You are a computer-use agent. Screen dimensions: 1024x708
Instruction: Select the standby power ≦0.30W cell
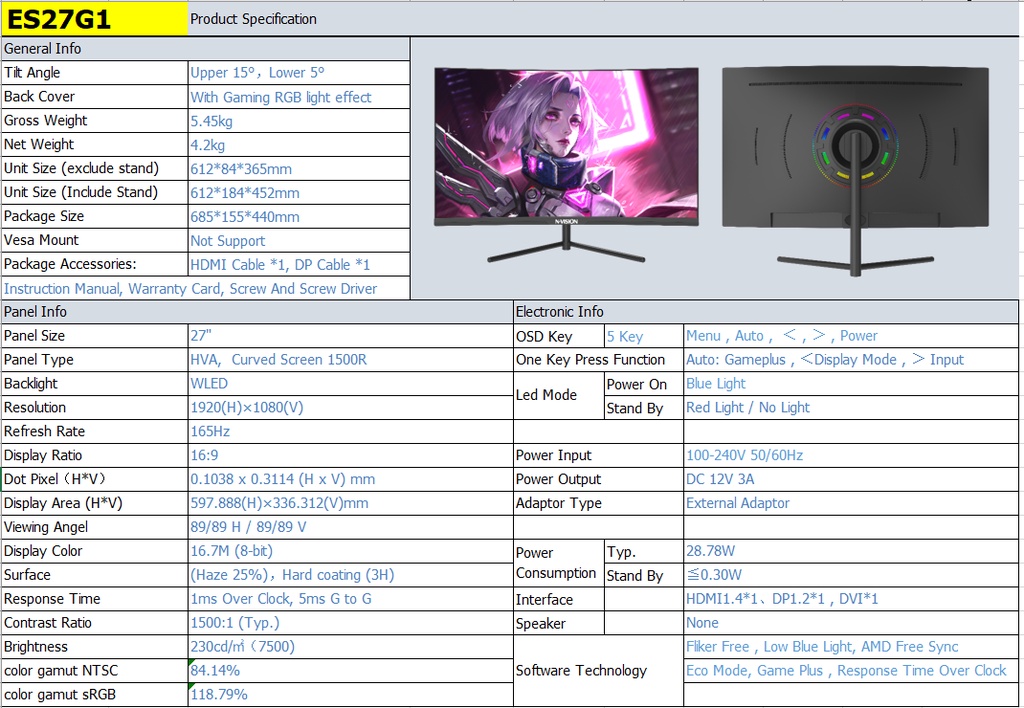pyautogui.click(x=852, y=575)
